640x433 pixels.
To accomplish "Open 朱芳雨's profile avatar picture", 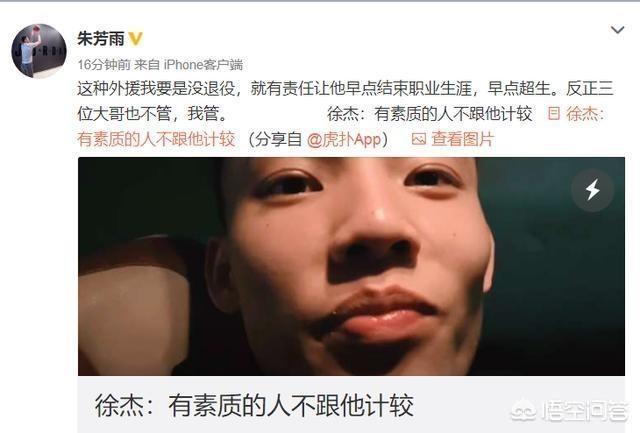I will (x=39, y=51).
